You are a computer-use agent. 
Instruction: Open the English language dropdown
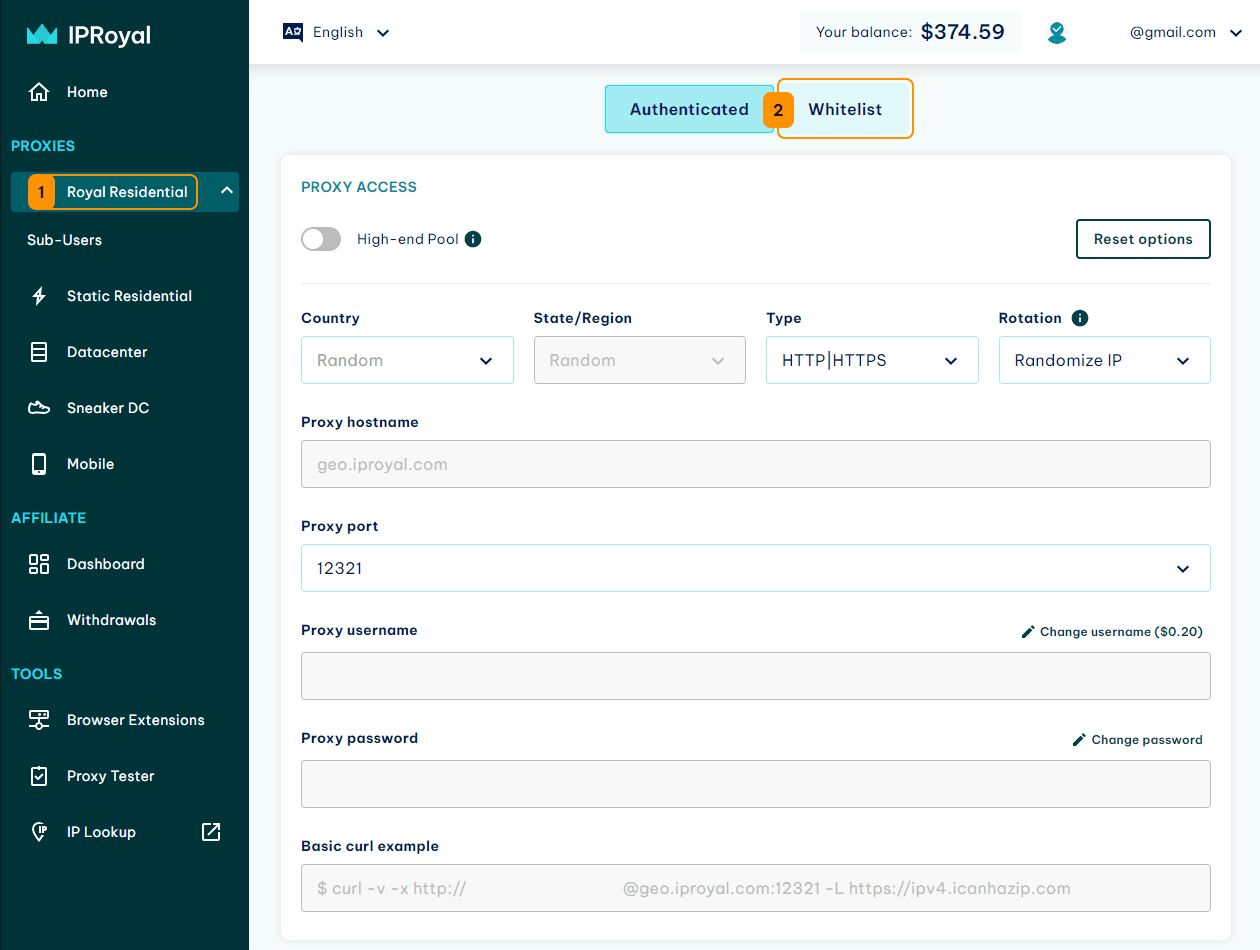(x=337, y=32)
